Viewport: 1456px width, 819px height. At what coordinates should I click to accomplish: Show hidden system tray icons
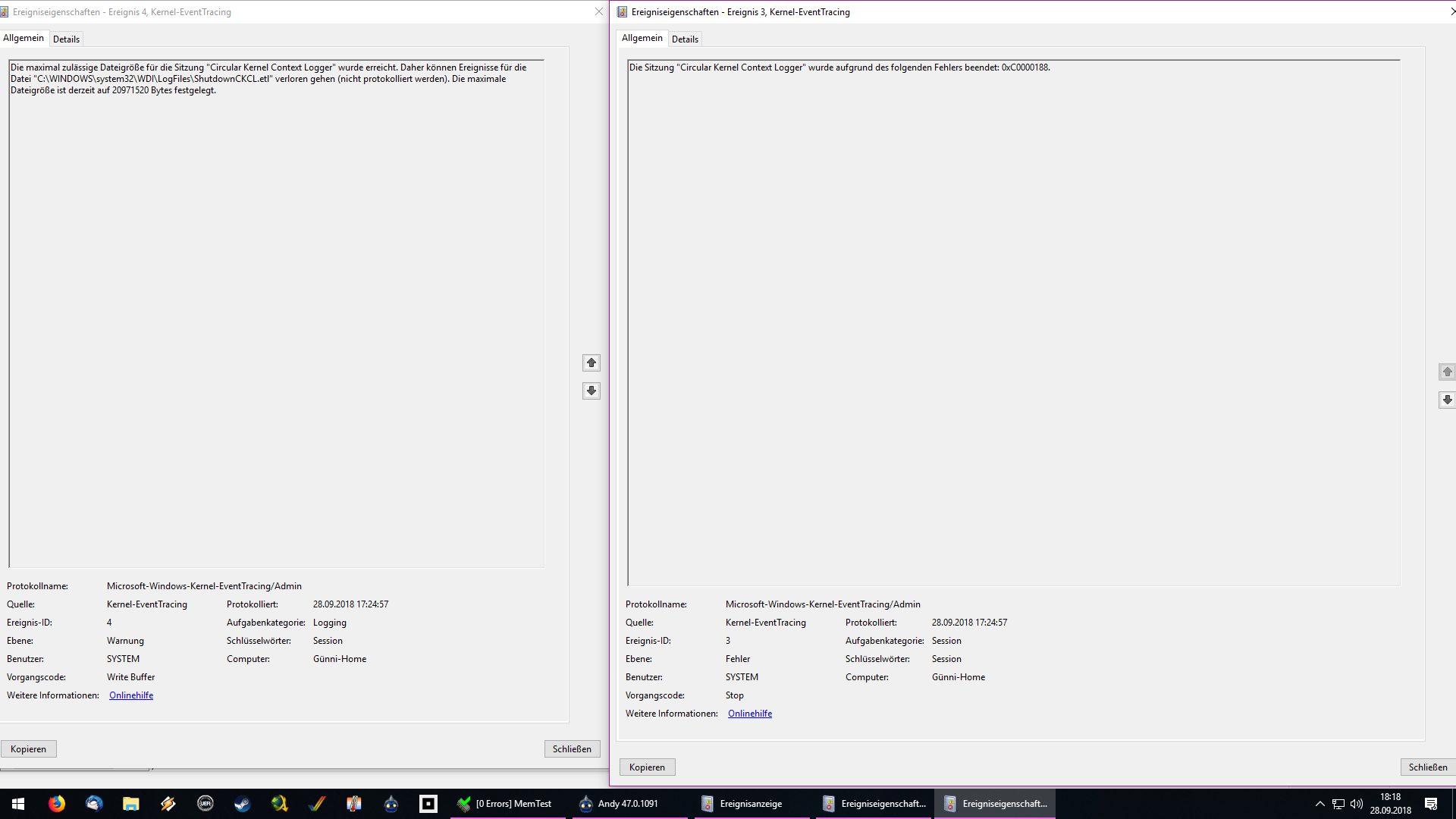point(1320,804)
